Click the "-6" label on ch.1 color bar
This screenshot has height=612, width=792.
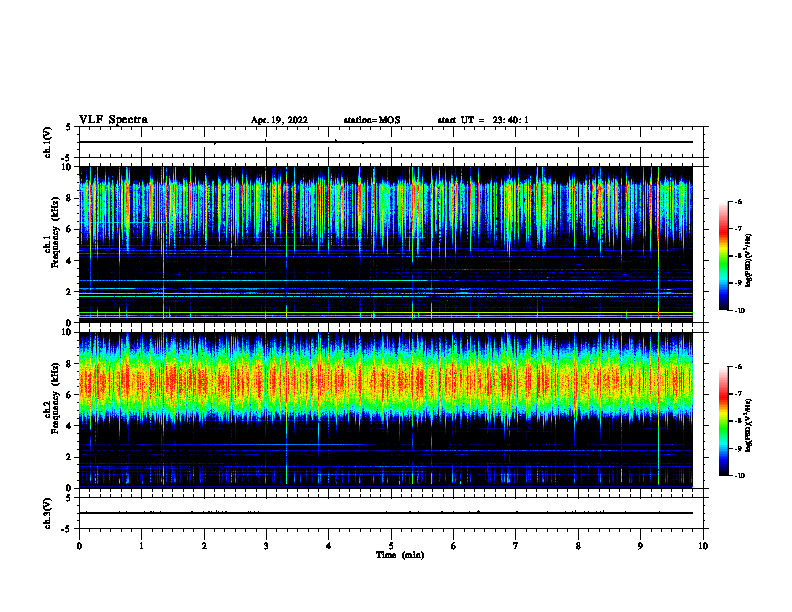pyautogui.click(x=737, y=201)
